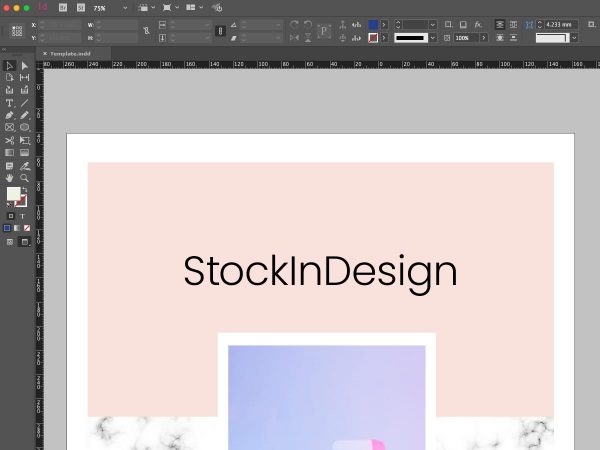Click the flip horizontal icon
The height and width of the screenshot is (450, 600).
(x=294, y=38)
